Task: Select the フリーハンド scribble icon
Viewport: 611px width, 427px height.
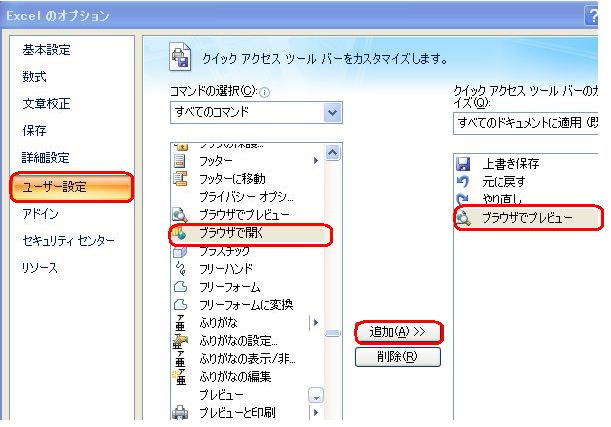Action: point(180,268)
